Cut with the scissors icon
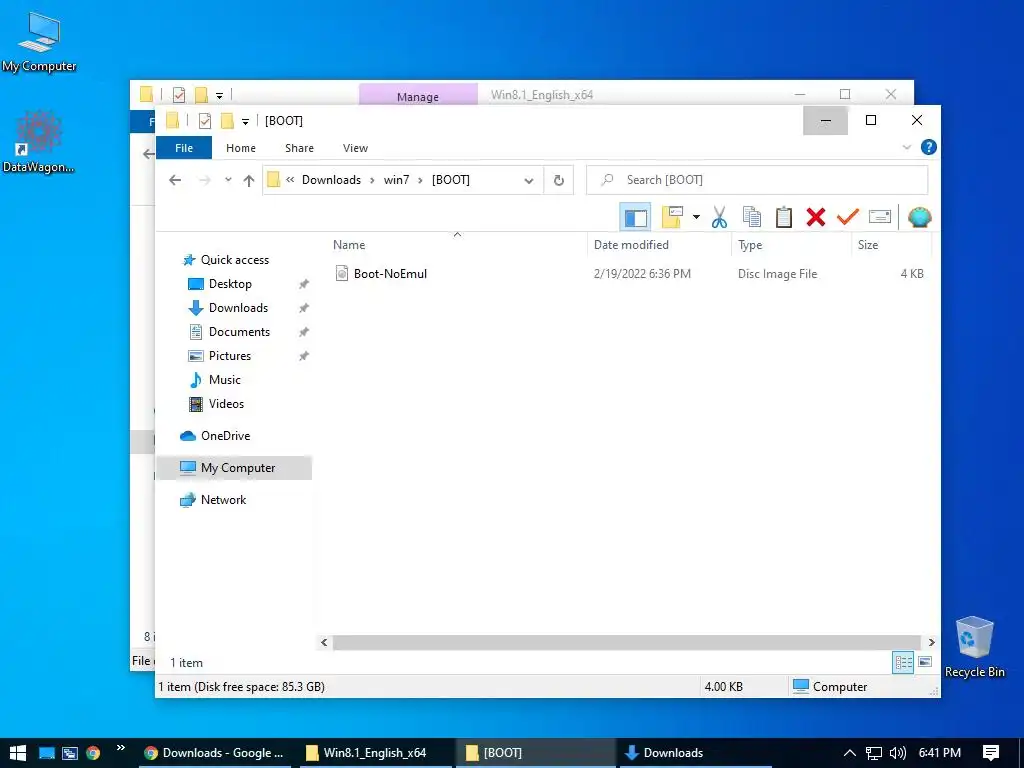The image size is (1024, 768). click(719, 217)
